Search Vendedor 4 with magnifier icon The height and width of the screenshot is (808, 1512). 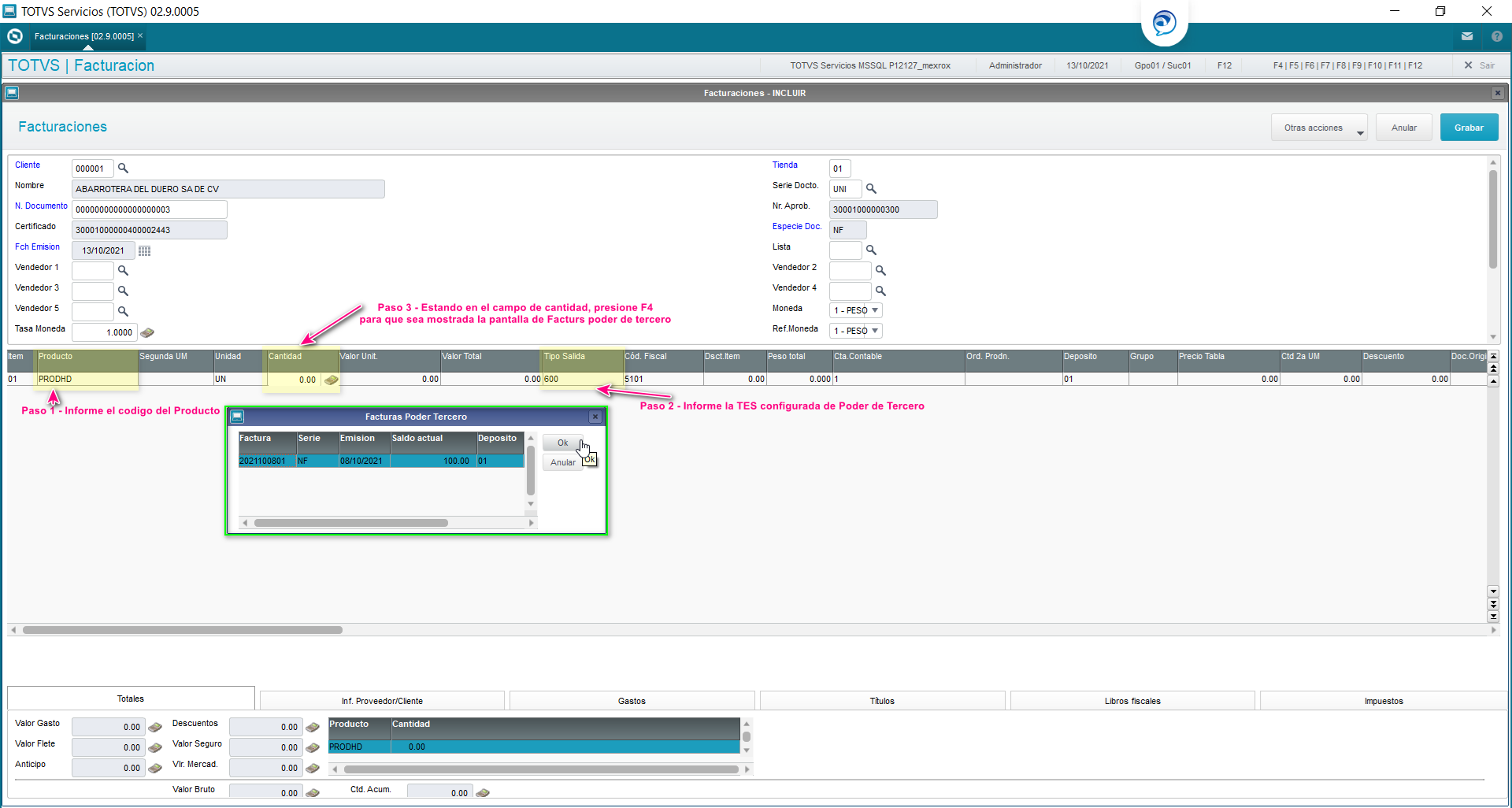click(880, 291)
